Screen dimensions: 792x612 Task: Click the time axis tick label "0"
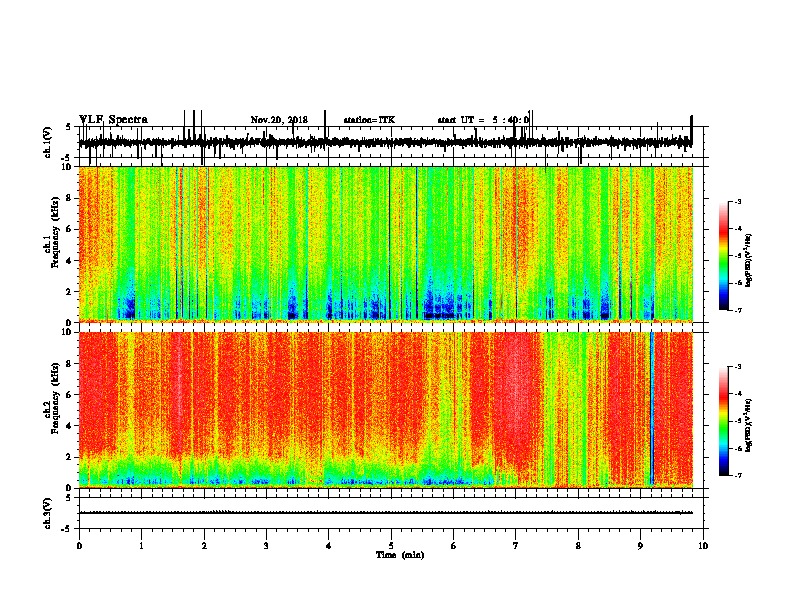(79, 546)
